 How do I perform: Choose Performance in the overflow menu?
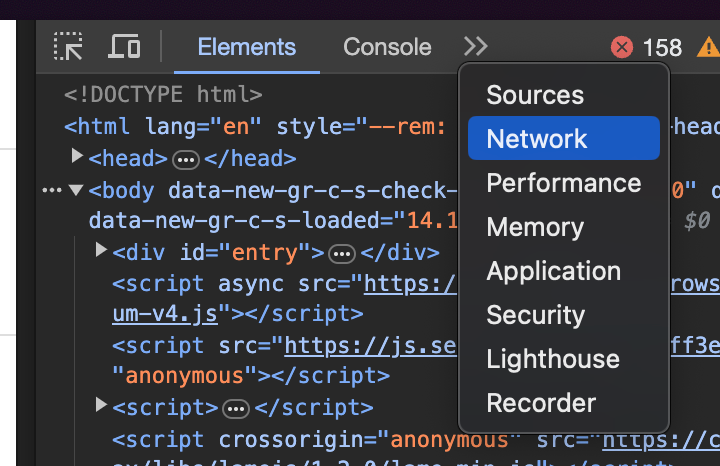click(563, 183)
